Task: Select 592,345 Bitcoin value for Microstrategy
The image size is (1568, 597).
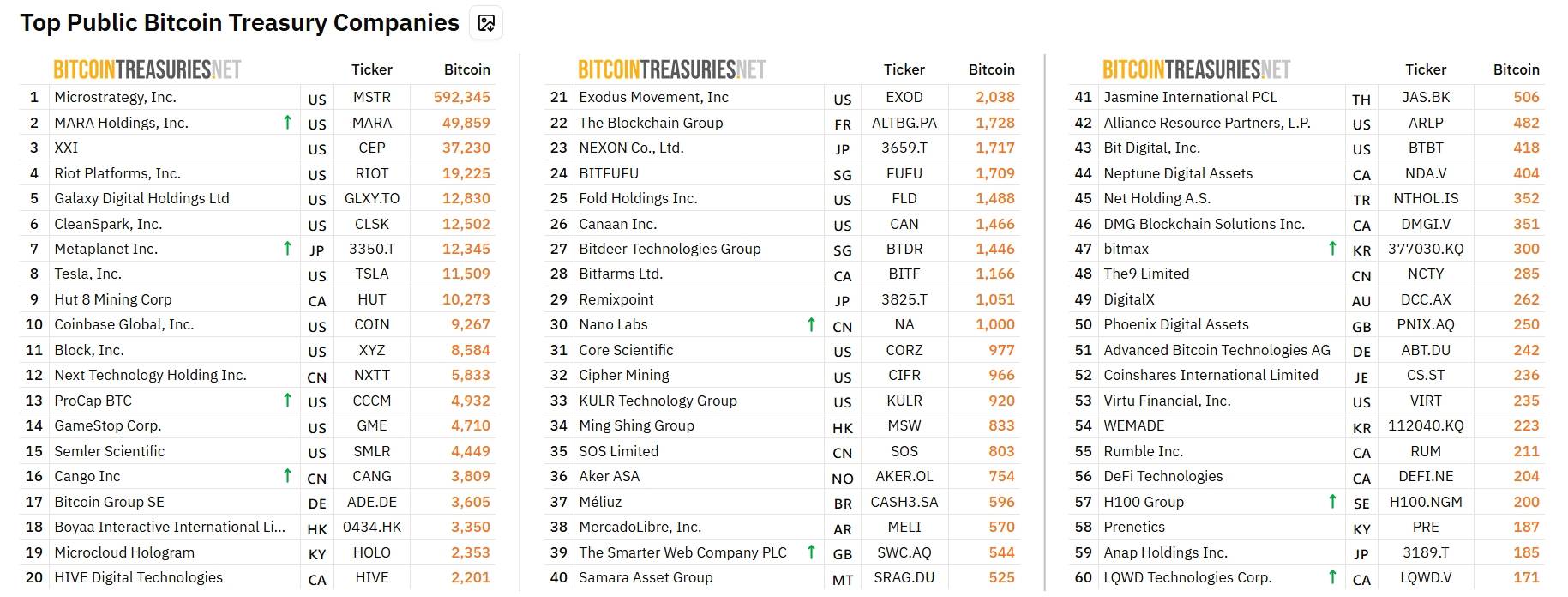Action: pos(462,97)
